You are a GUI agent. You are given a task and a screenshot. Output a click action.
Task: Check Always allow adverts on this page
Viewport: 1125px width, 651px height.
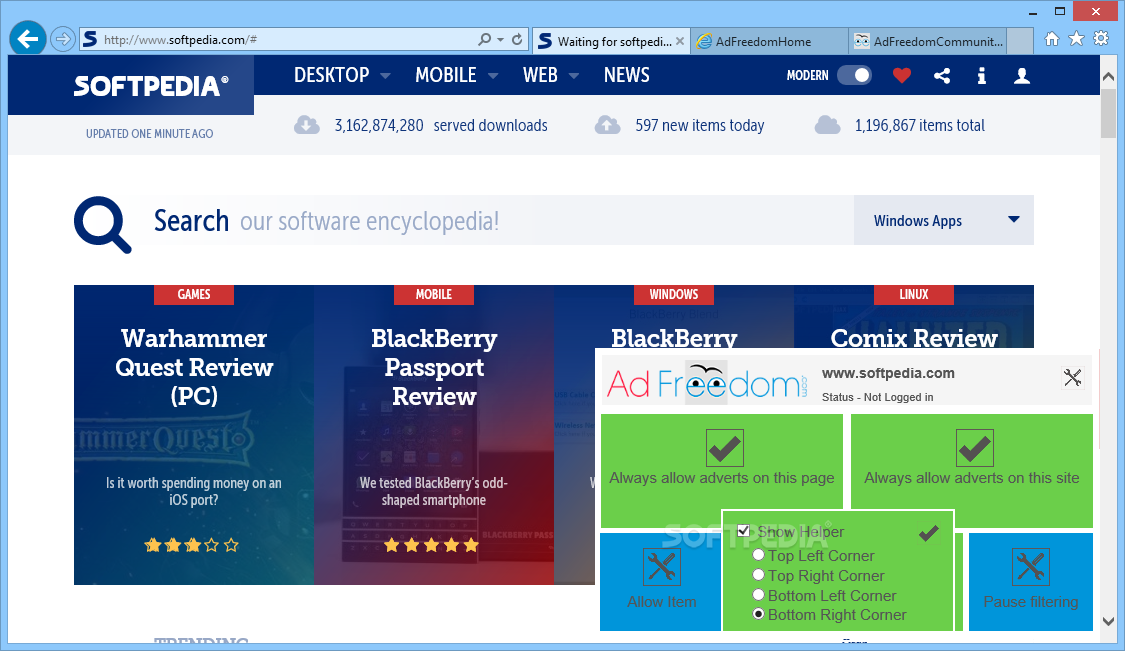click(x=722, y=471)
